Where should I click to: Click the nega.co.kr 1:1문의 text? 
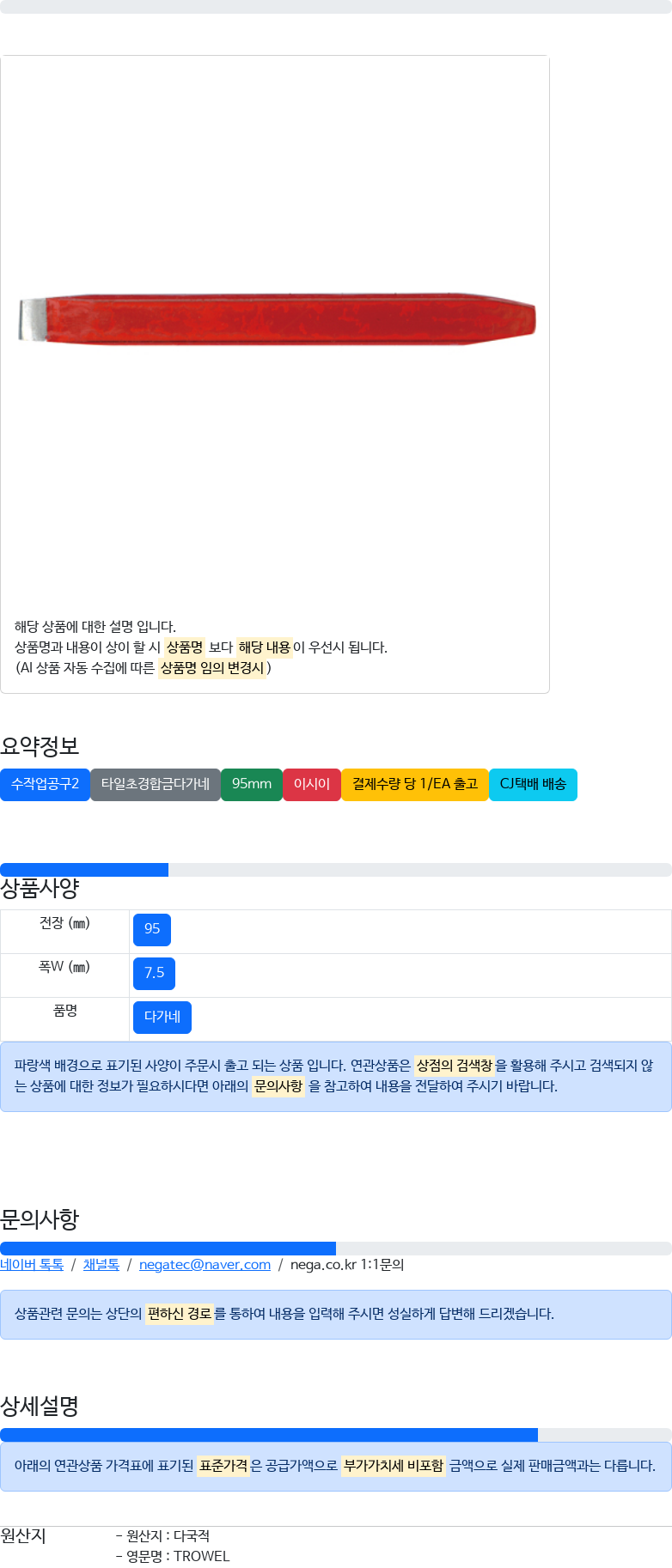tap(347, 1265)
